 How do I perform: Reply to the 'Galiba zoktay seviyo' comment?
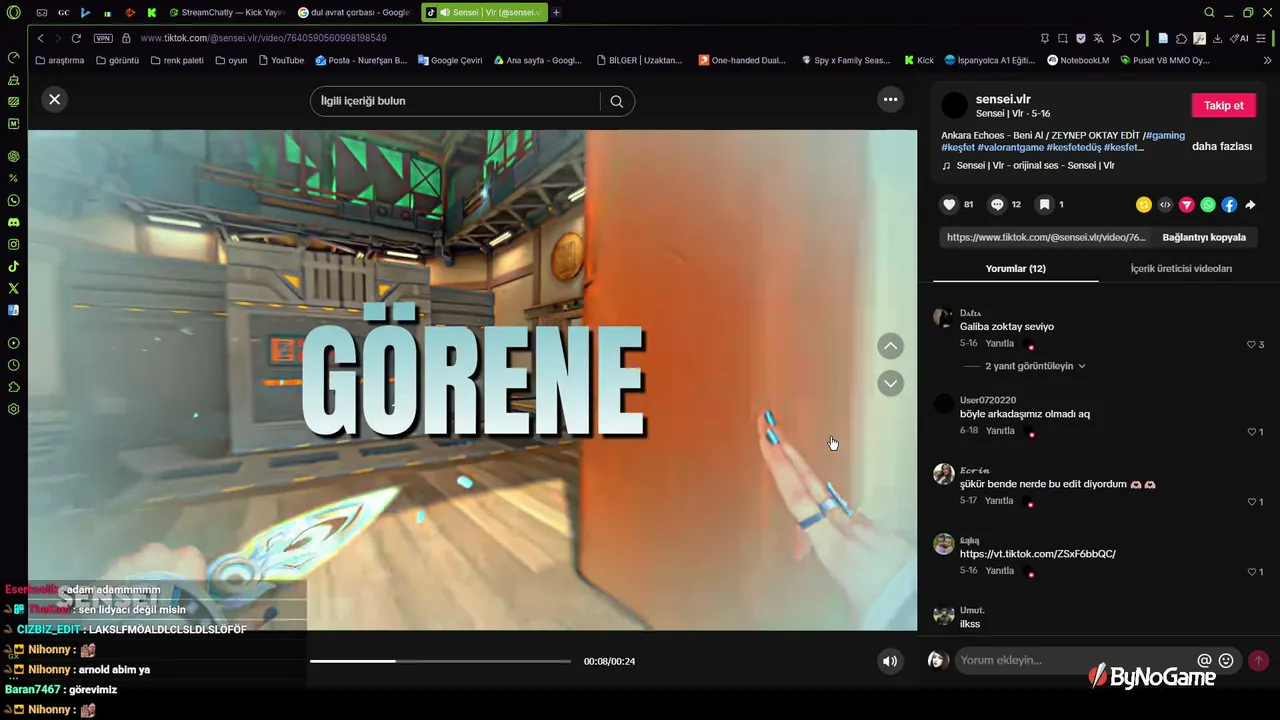[x=999, y=344]
